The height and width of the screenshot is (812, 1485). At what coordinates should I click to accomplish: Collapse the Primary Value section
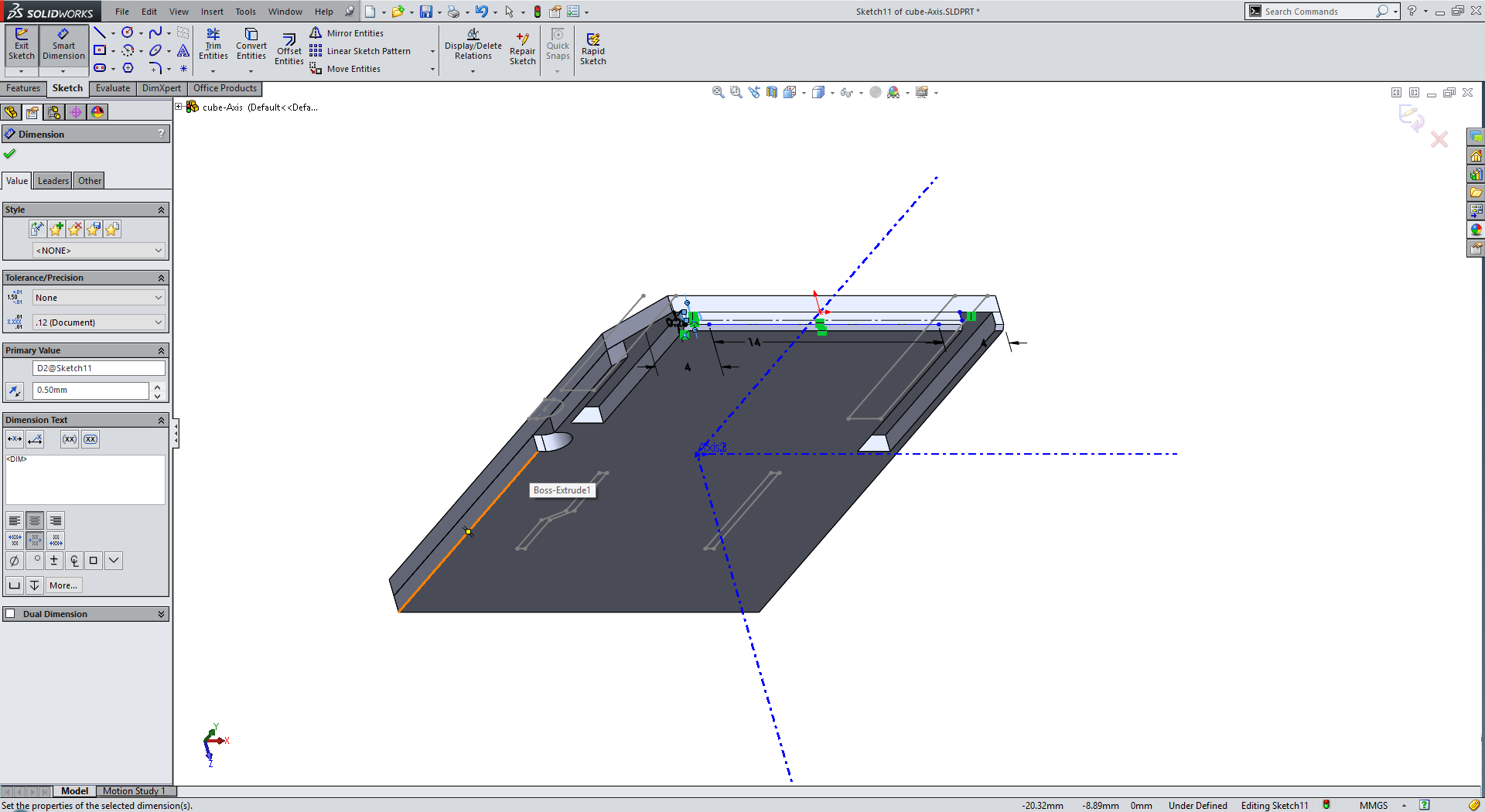[162, 351]
